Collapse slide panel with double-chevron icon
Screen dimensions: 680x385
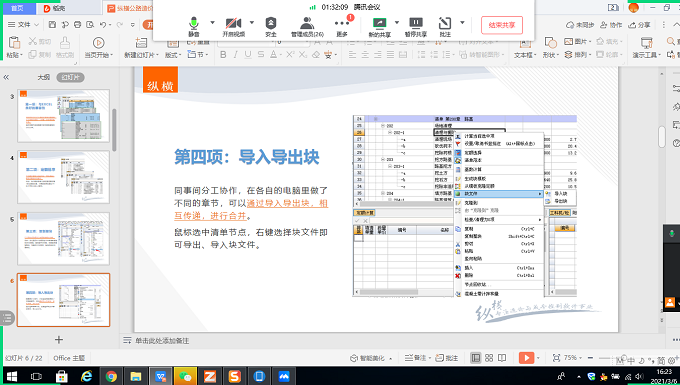coord(6,78)
